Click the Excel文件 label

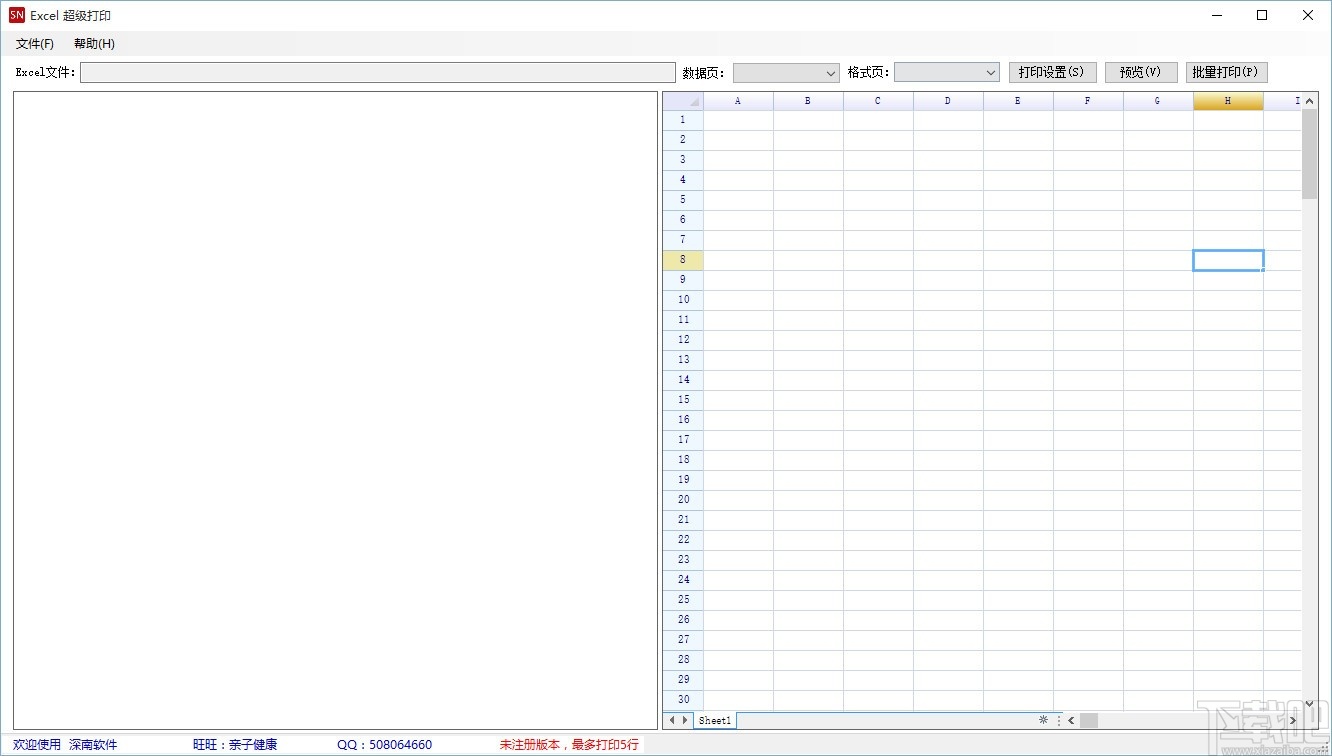tap(46, 73)
